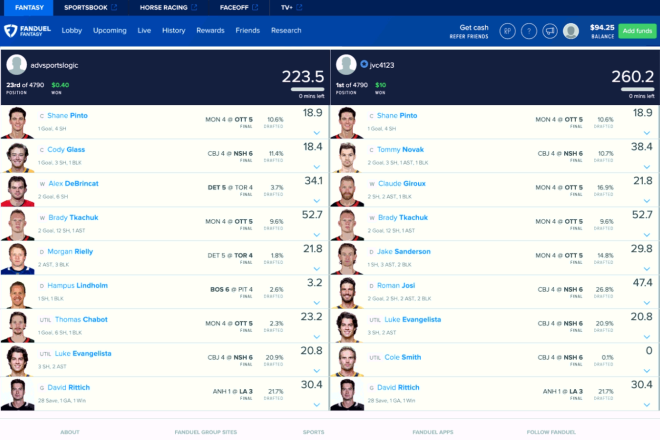Expand Jake Sanderson stats chevron
Viewport: 660px width, 440px height.
pos(647,269)
